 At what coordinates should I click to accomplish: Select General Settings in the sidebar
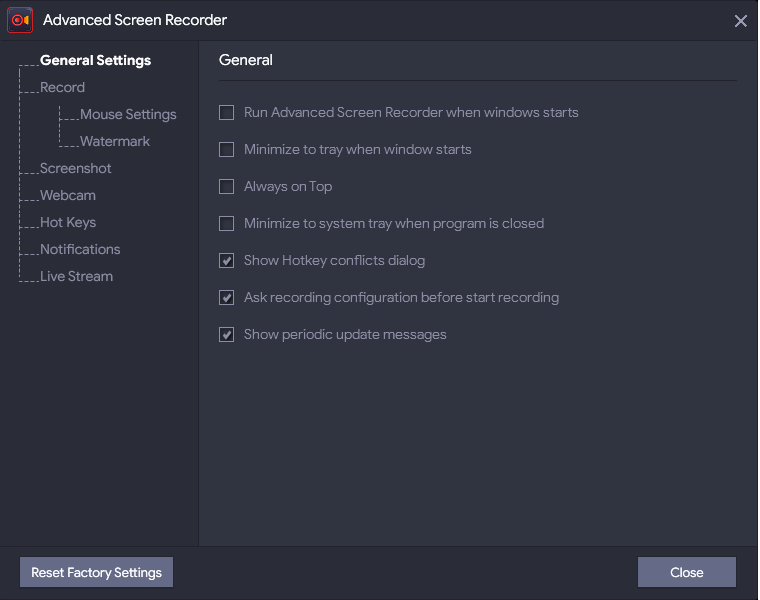95,61
